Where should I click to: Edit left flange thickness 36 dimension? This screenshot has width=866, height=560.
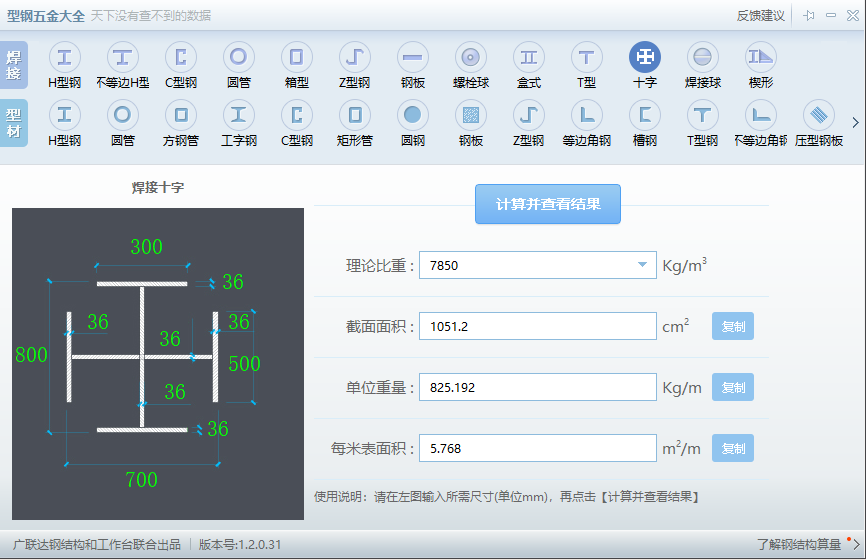click(x=98, y=321)
